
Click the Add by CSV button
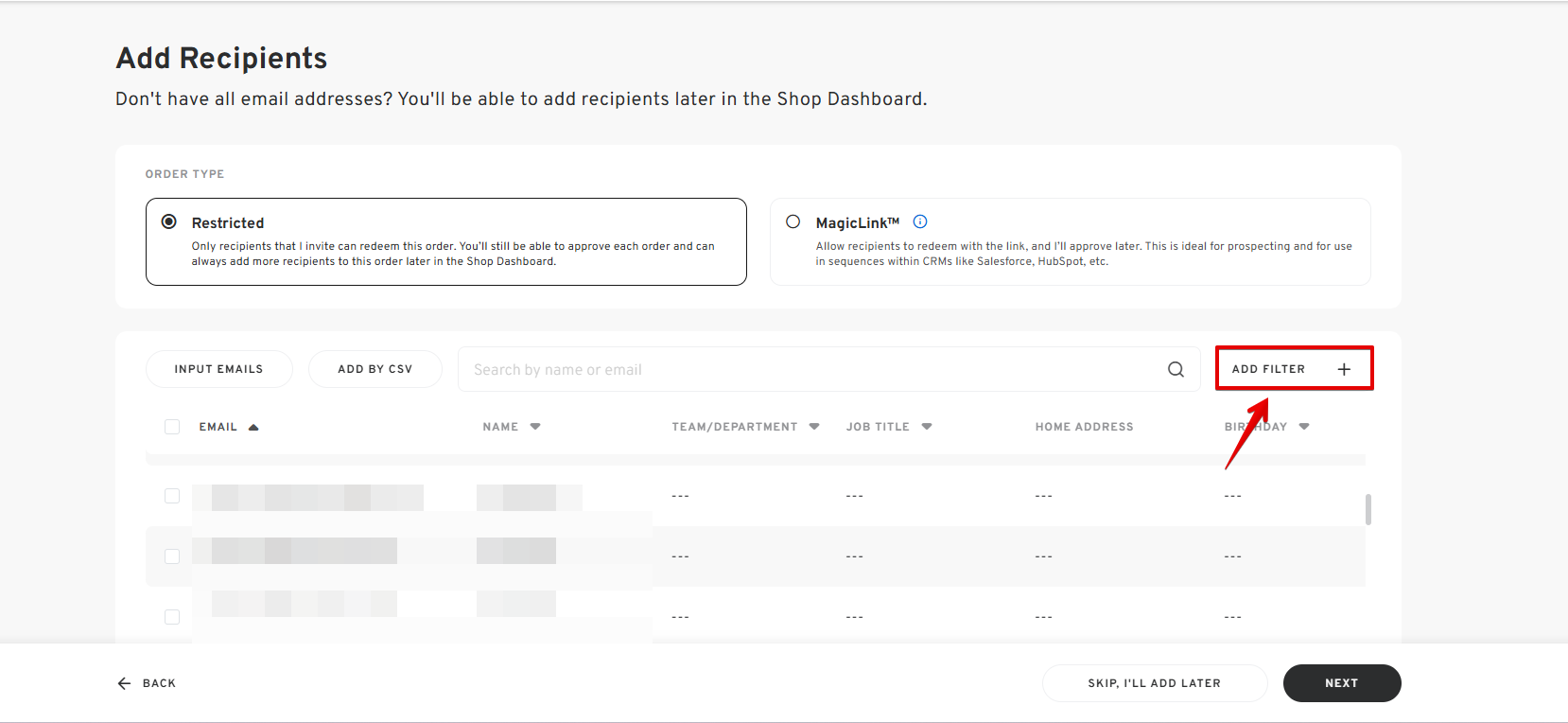click(x=375, y=369)
